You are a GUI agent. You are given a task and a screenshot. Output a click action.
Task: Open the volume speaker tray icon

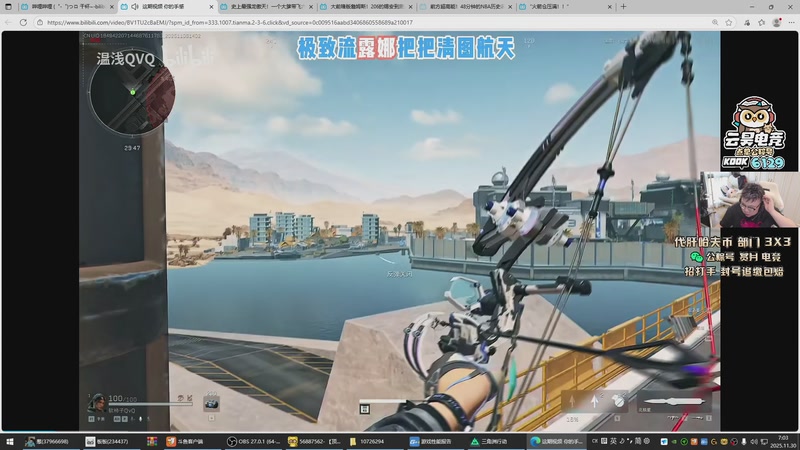pos(754,441)
